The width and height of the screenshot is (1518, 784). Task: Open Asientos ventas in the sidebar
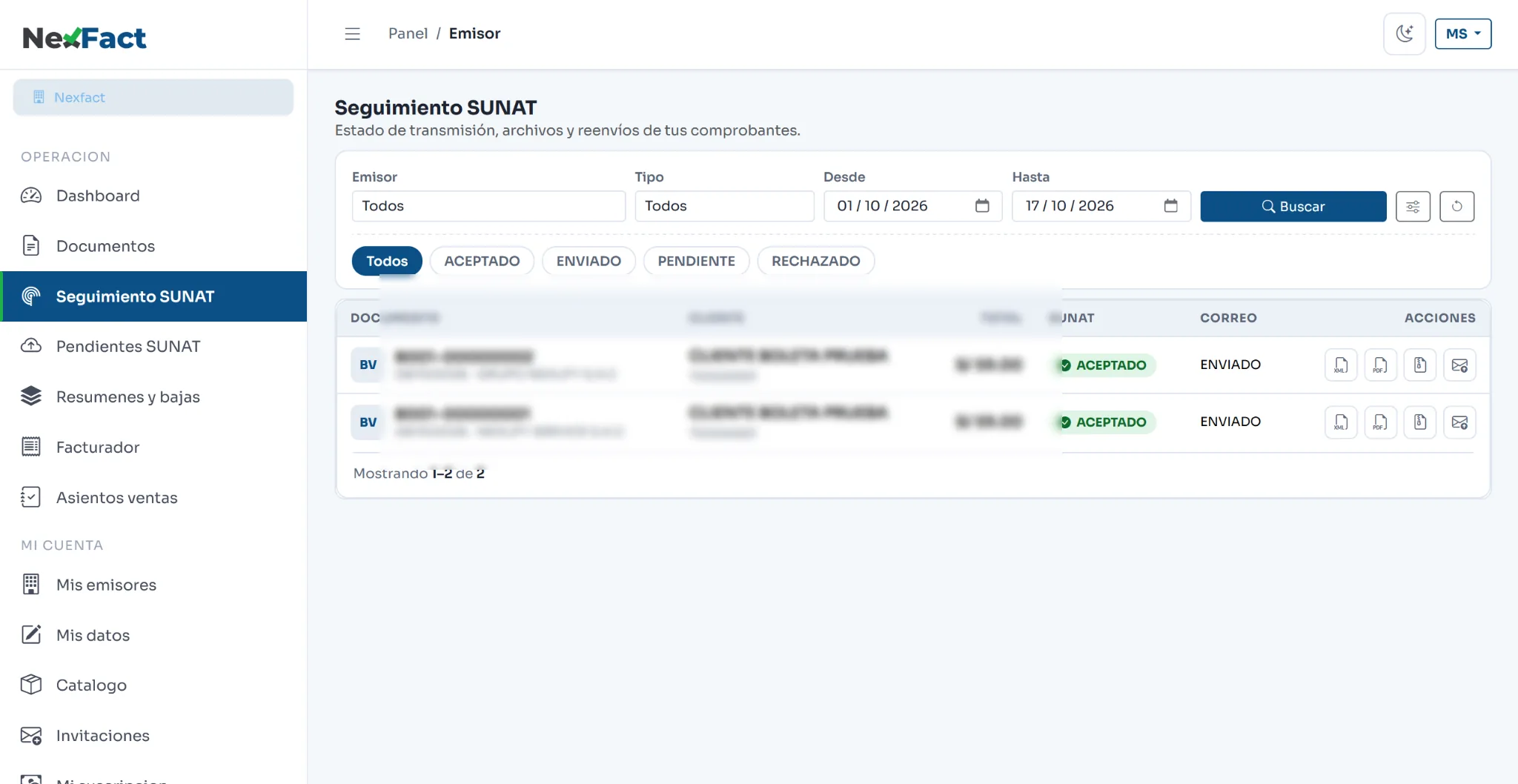[153, 497]
